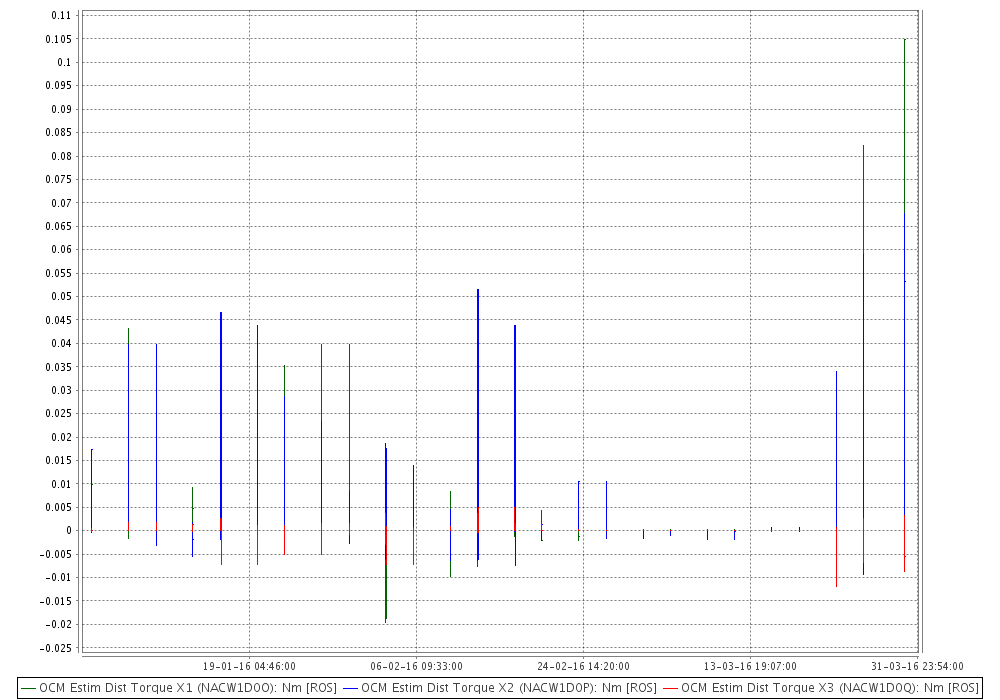Screen dimensions: 1000x700
Task: Click the 0.1 y-axis tick label
Action: [64, 62]
